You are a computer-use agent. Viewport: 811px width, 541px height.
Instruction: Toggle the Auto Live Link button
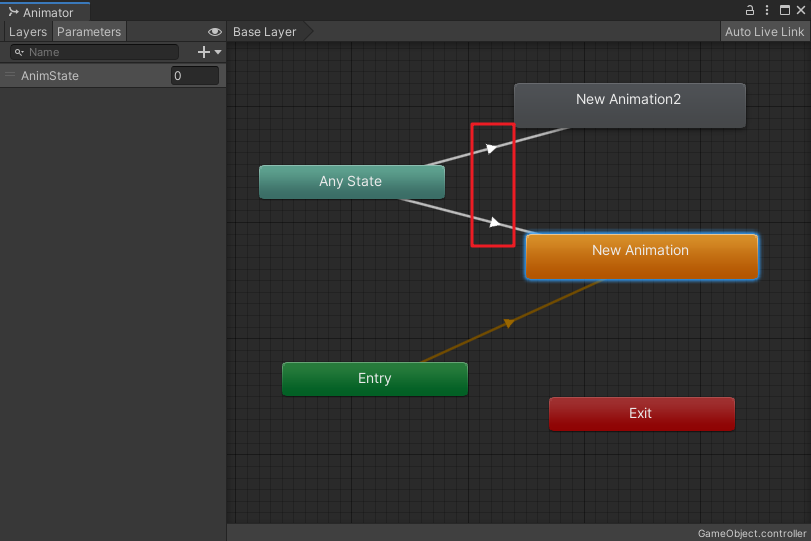tap(764, 32)
